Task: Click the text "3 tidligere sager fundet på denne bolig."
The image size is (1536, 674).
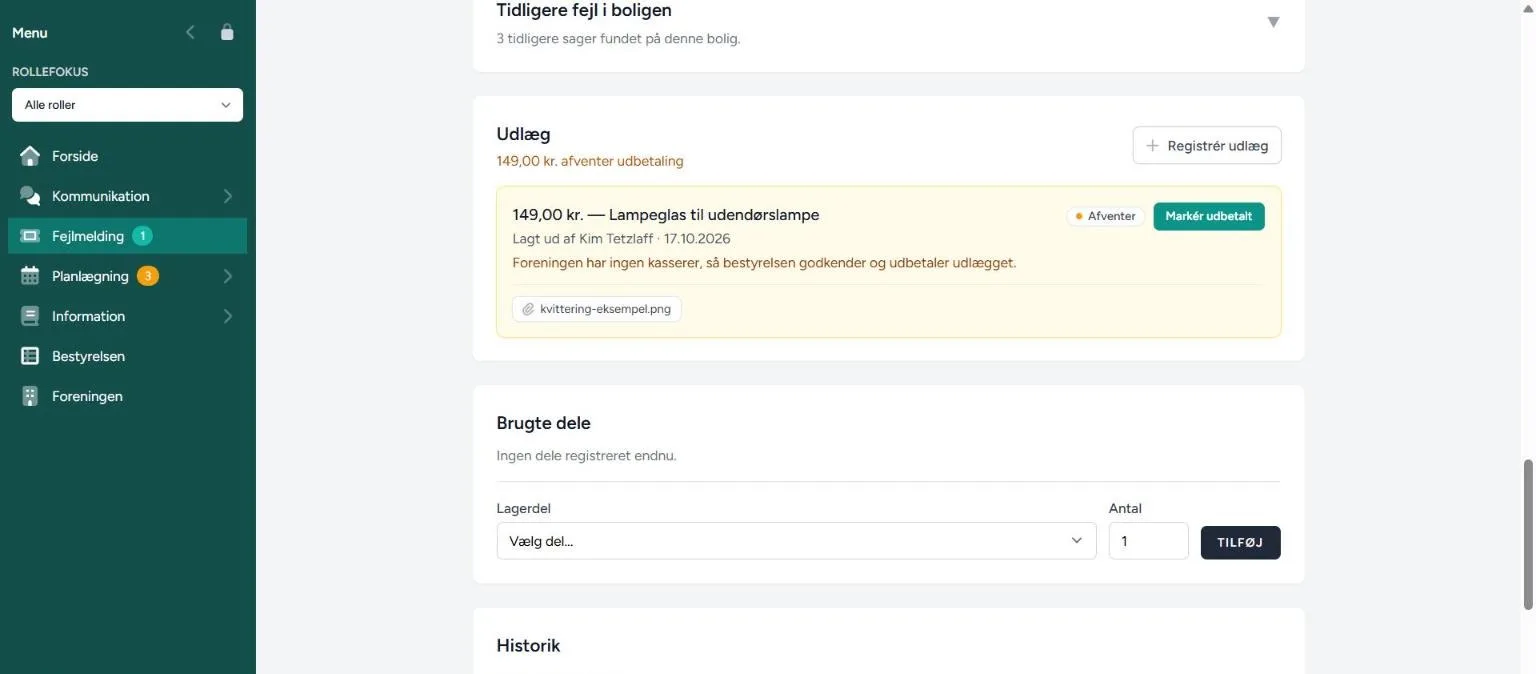Action: pos(619,39)
